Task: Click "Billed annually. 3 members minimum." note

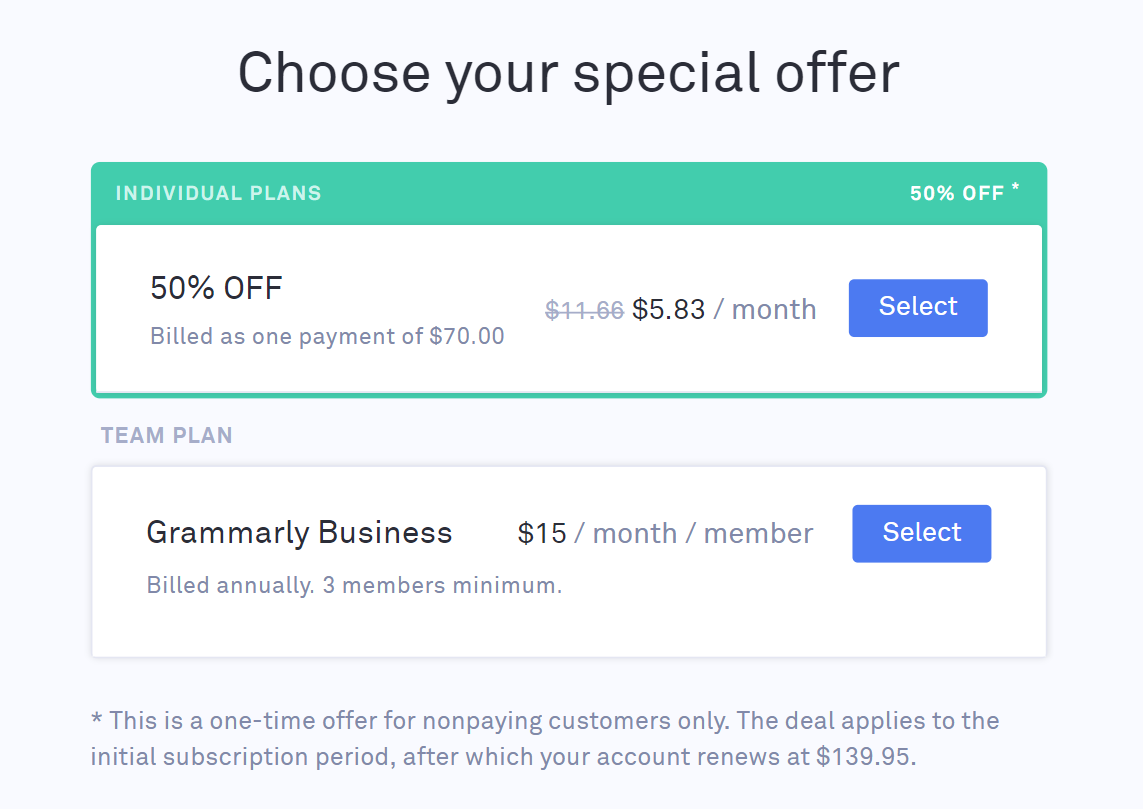Action: coord(354,585)
